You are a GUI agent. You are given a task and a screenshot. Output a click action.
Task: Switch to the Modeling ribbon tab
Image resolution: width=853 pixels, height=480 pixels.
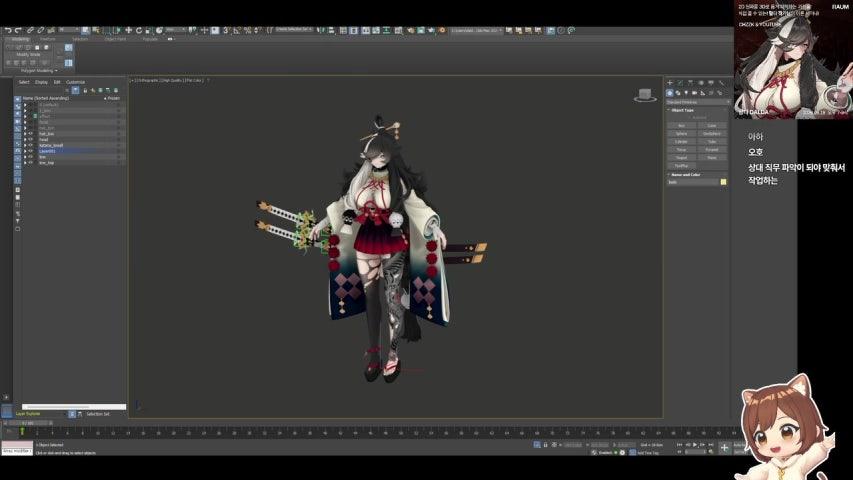20,39
